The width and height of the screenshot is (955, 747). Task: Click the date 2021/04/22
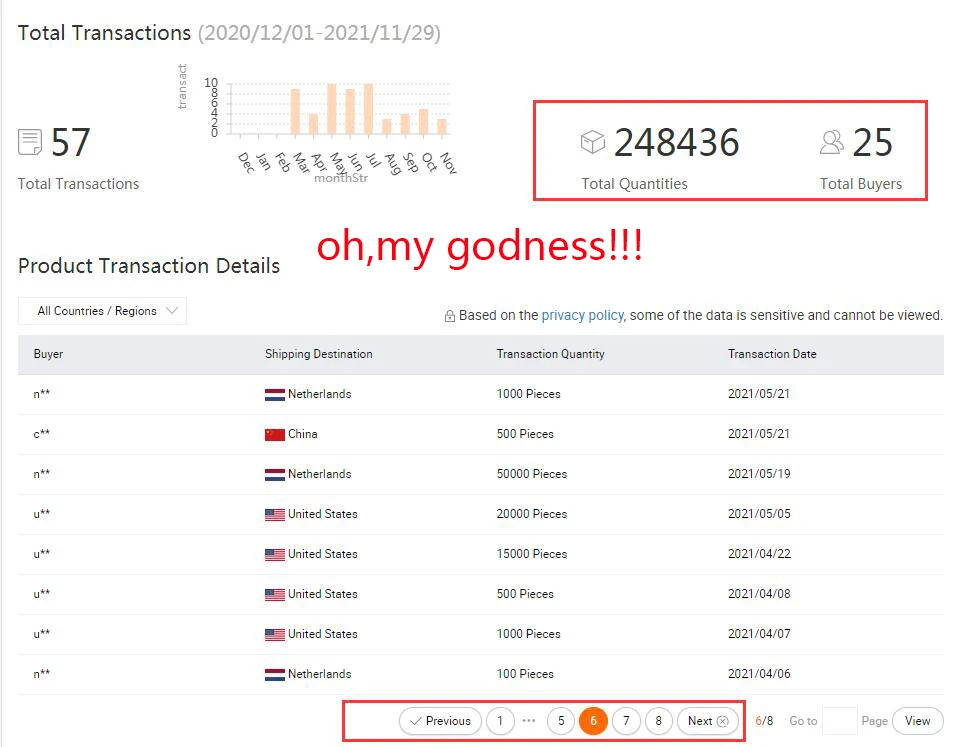click(759, 554)
